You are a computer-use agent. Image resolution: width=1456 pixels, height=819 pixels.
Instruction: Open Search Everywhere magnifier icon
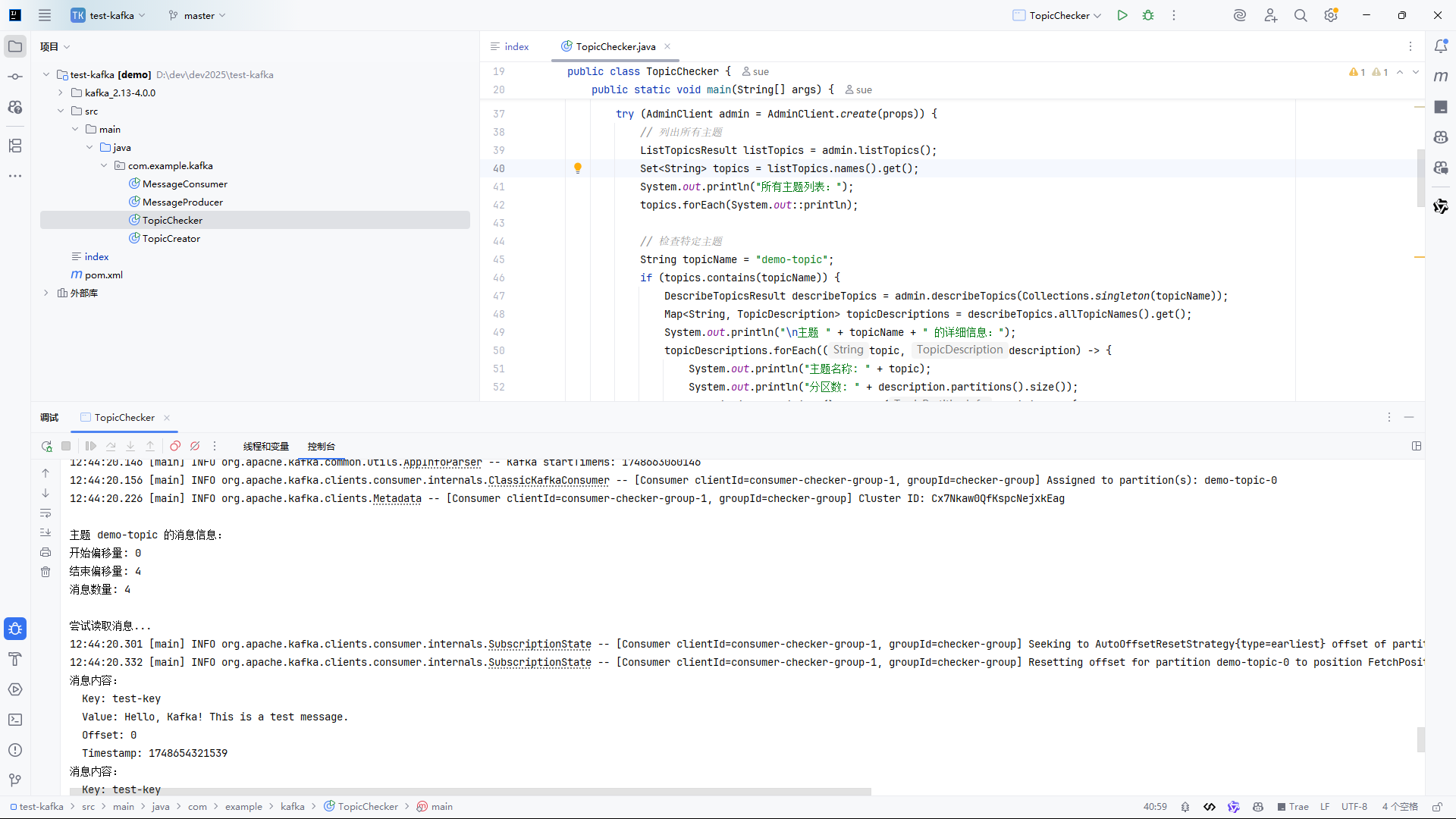tap(1301, 15)
